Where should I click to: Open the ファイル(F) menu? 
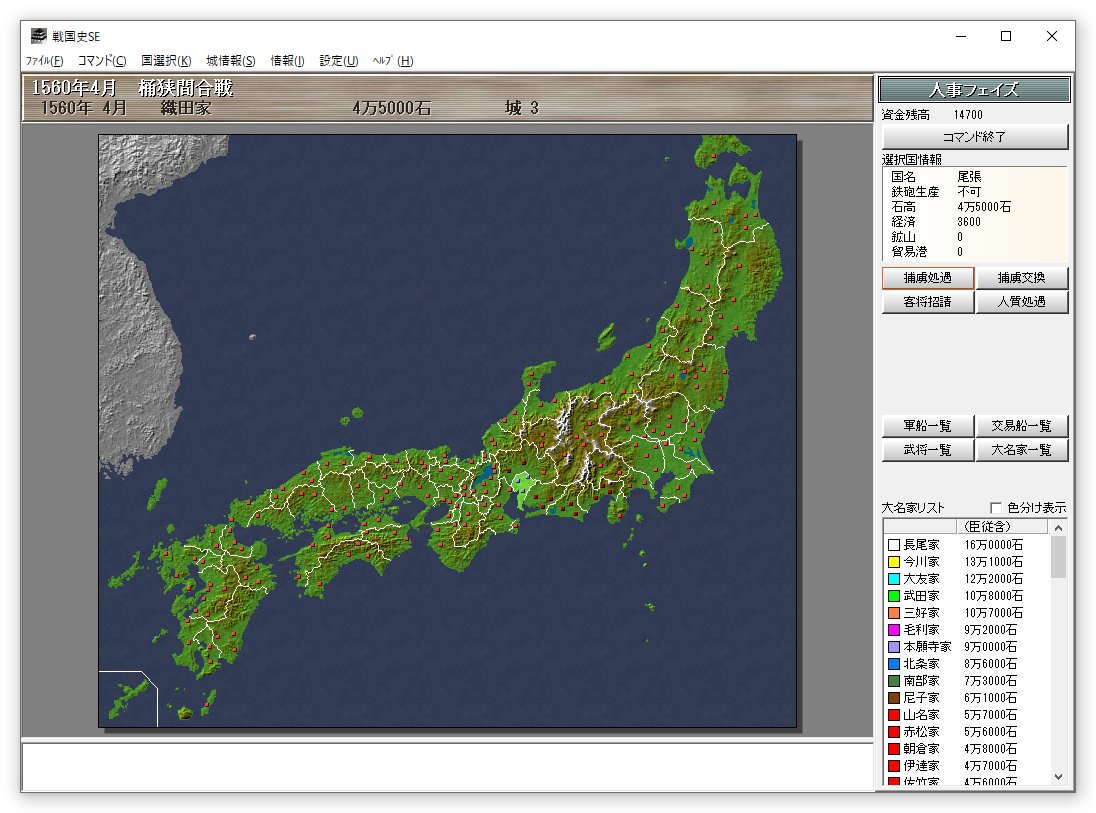(44, 61)
